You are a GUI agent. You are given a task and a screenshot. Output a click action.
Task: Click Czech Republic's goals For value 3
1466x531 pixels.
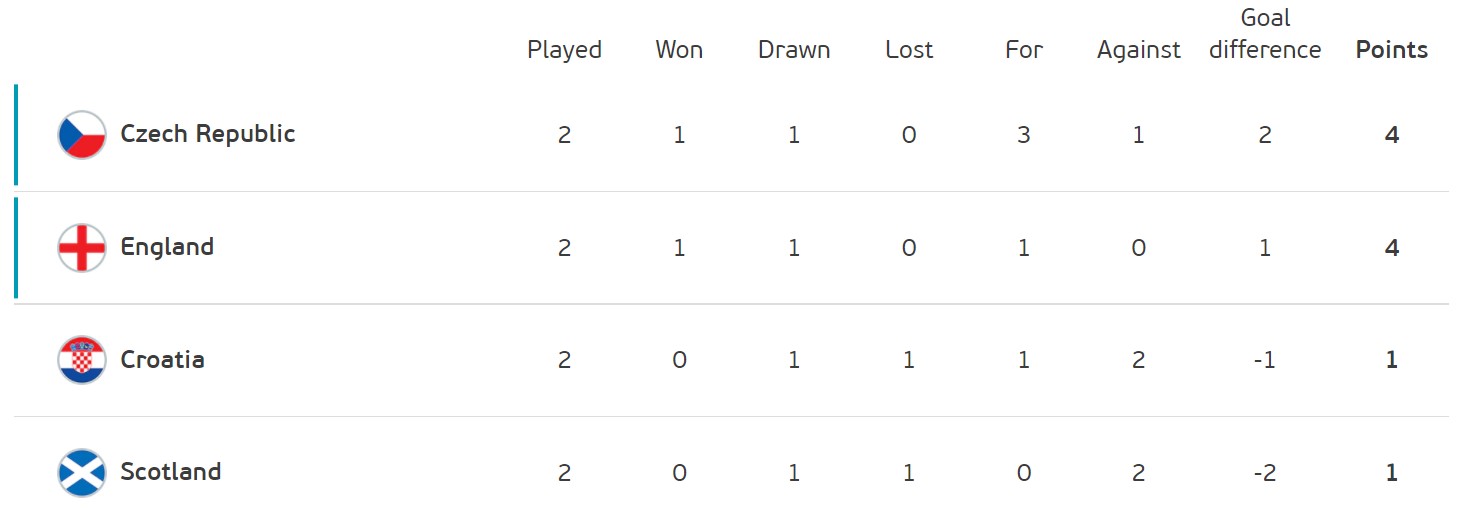coord(1024,135)
